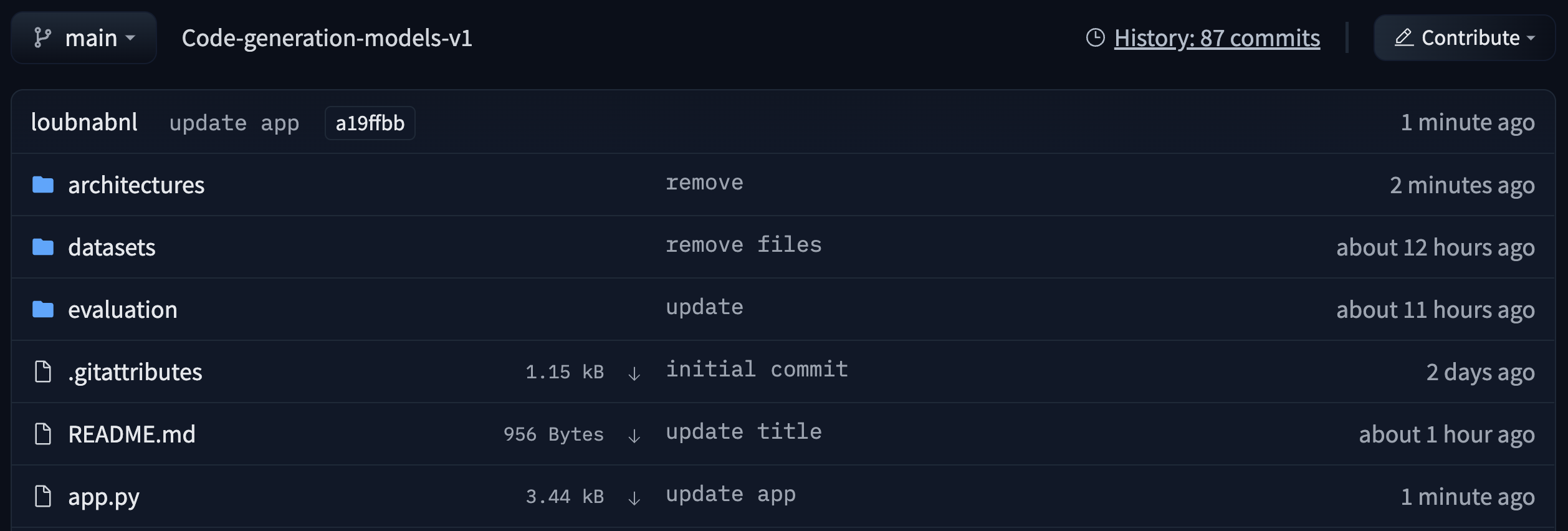Open the app.py file

click(x=103, y=497)
